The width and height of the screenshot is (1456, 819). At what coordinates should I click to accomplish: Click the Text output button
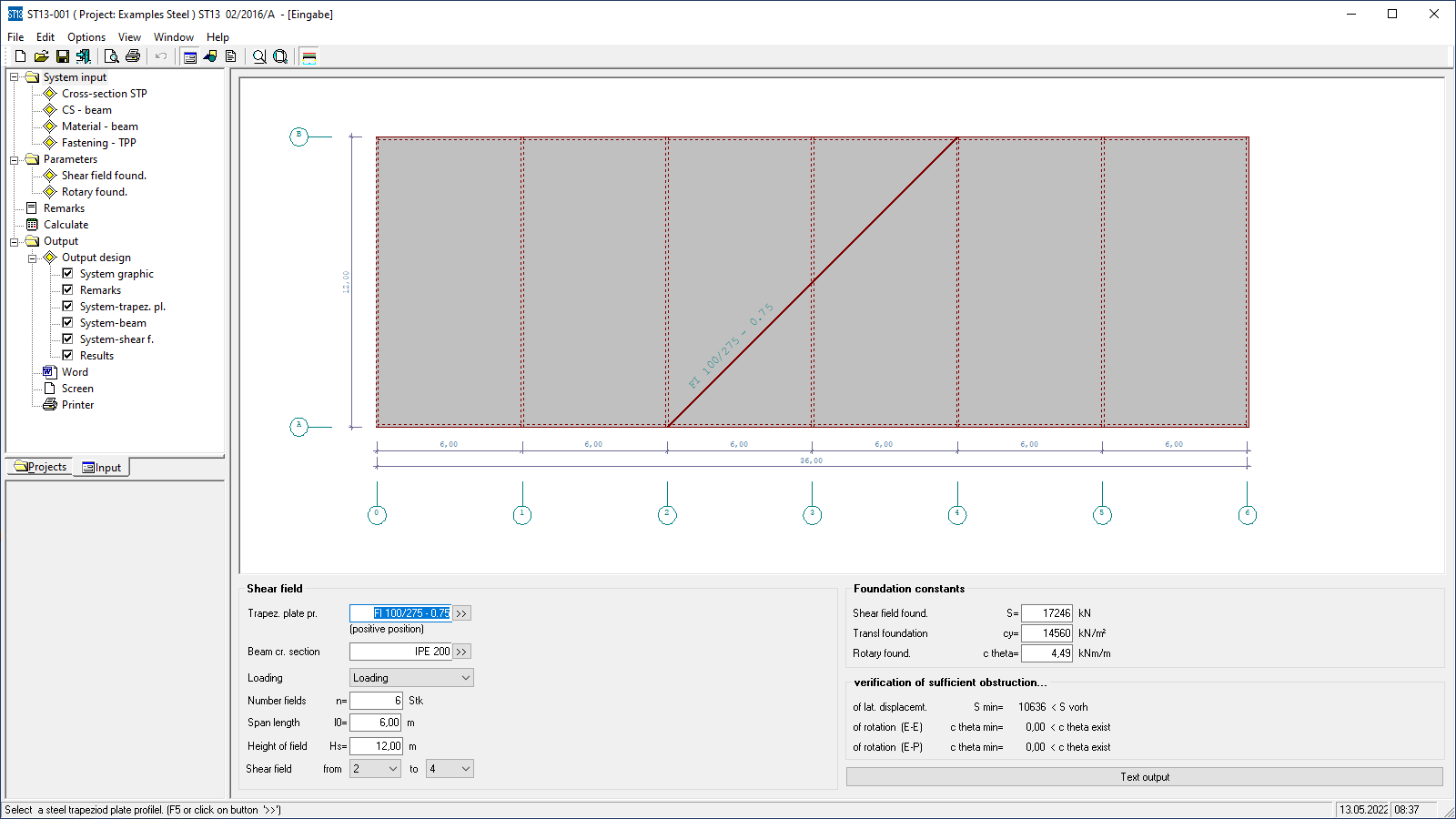(x=1145, y=777)
